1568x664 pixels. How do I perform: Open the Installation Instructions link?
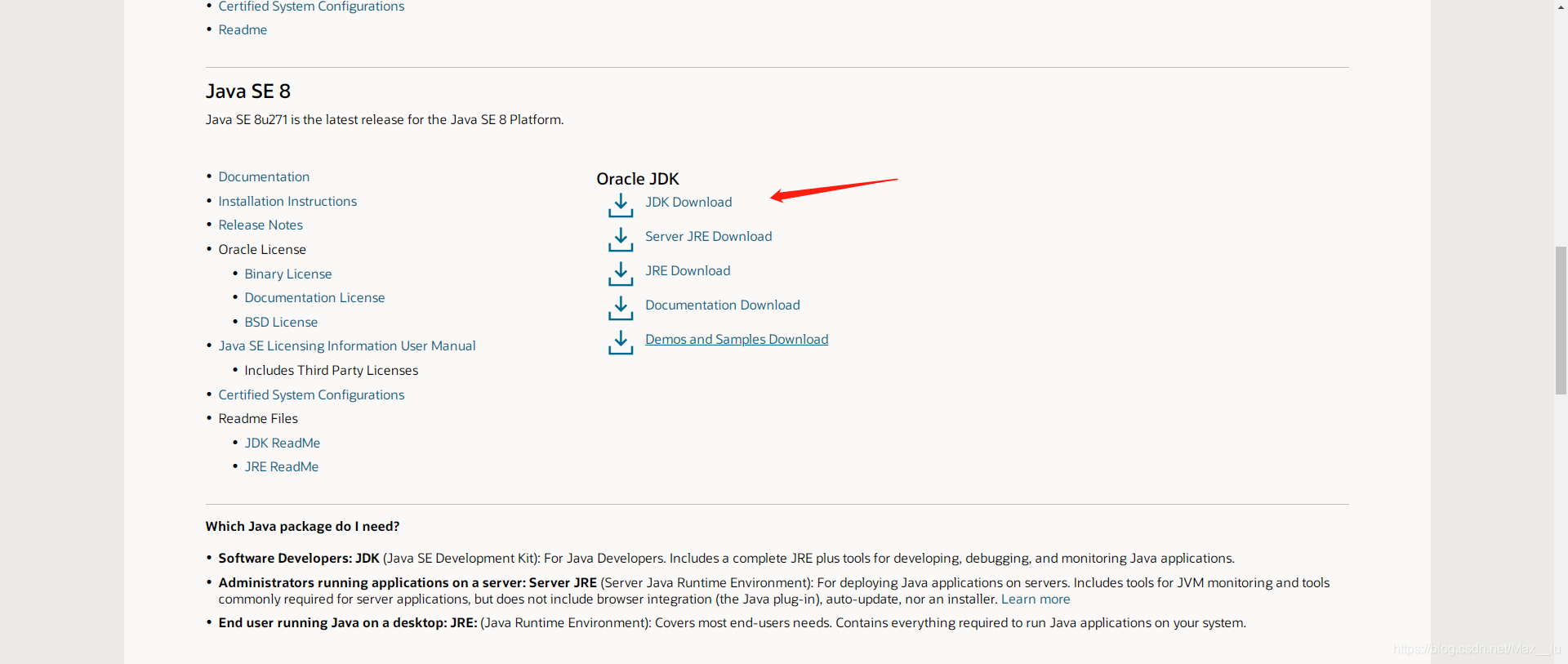287,201
